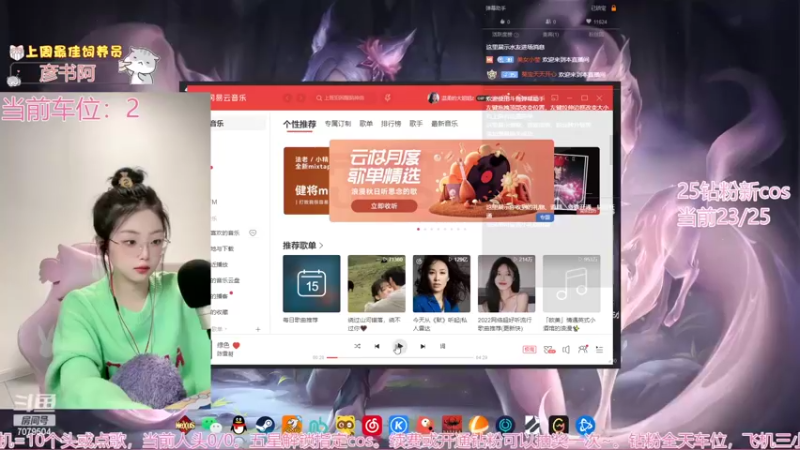Open the 排行榜 tab
This screenshot has width=800, height=450.
391,123
